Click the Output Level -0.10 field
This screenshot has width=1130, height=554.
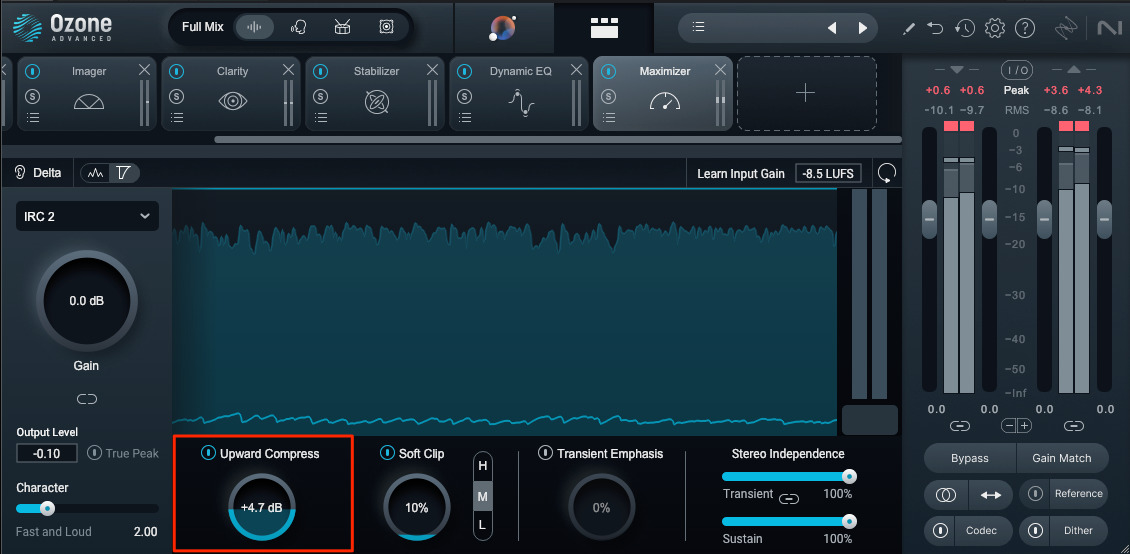(47, 453)
